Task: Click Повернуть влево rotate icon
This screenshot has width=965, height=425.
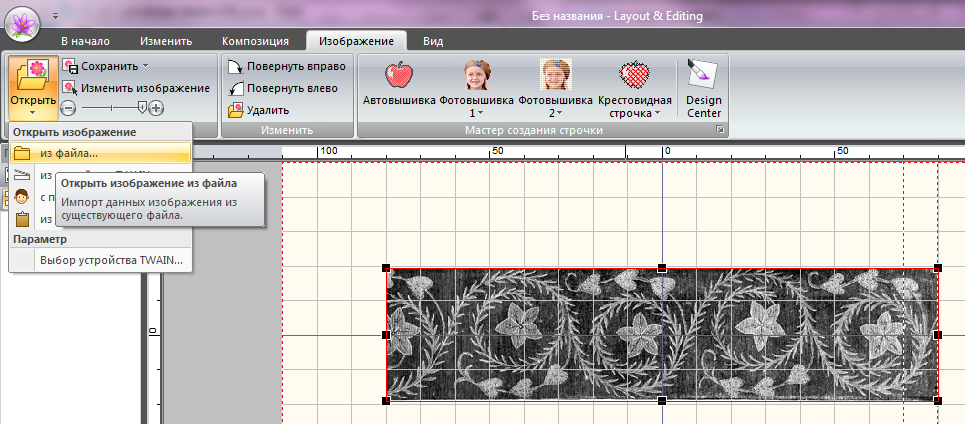Action: [x=236, y=88]
